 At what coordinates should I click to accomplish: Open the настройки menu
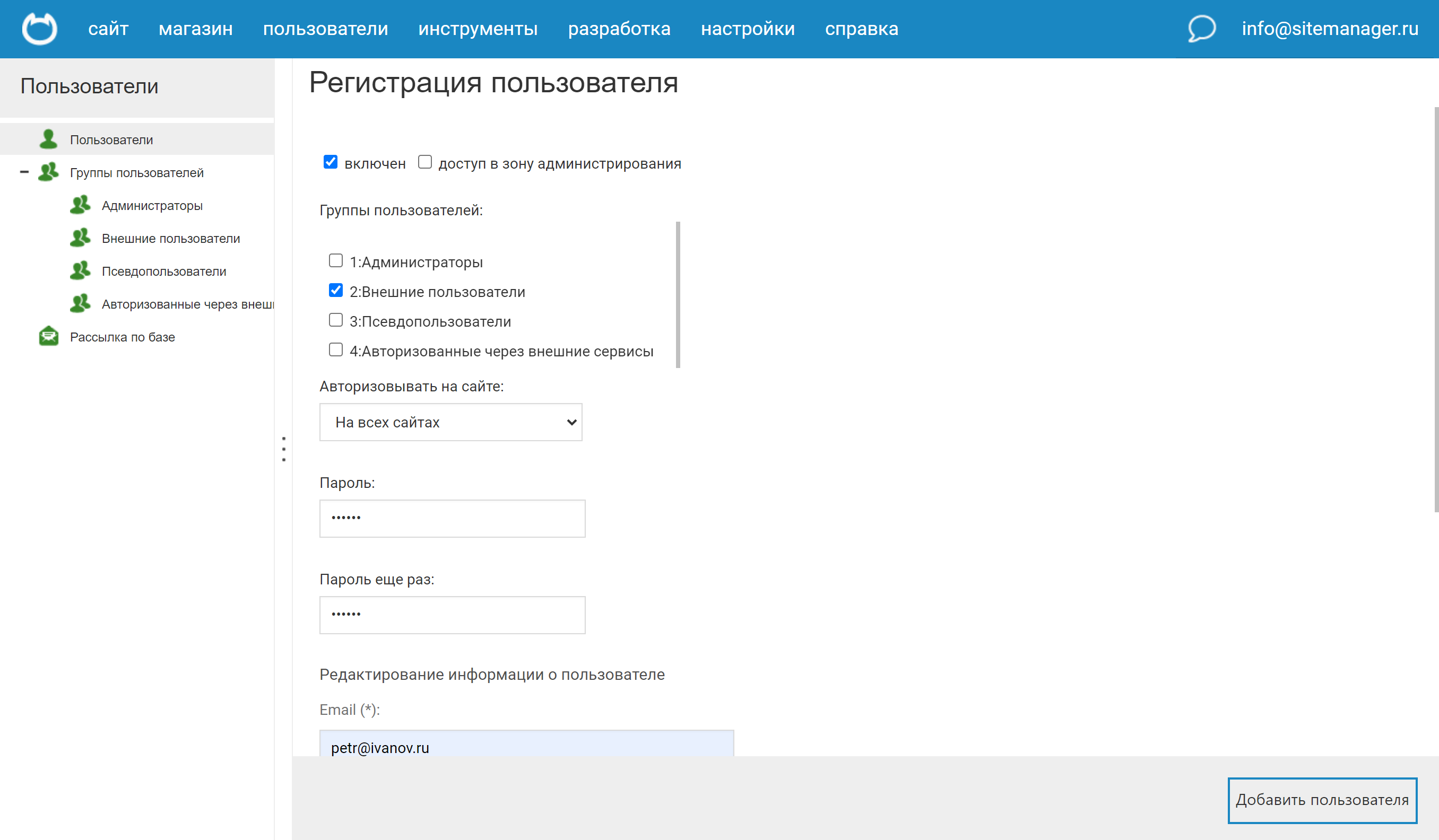tap(748, 29)
